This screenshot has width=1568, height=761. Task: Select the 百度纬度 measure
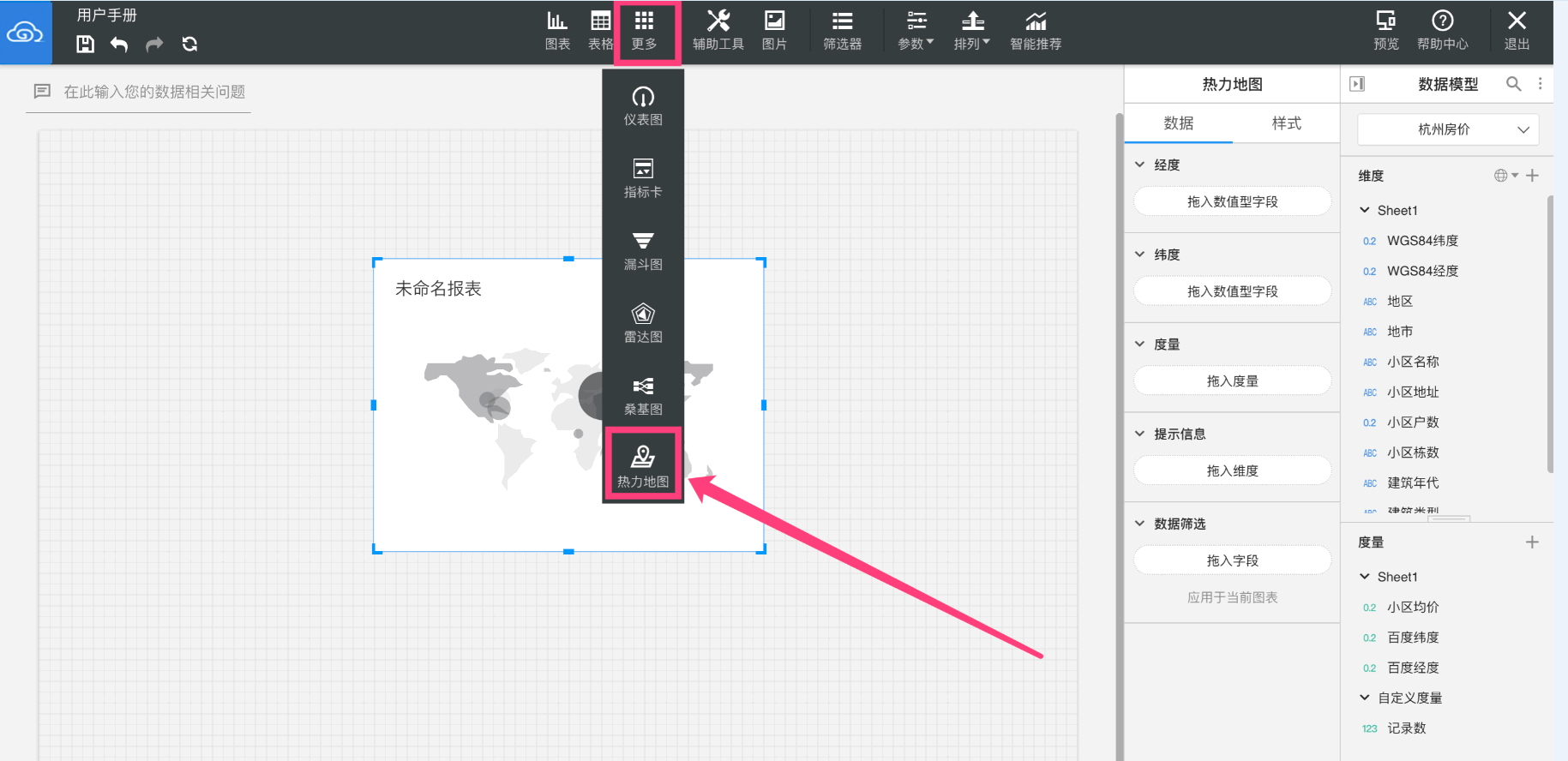click(x=1413, y=638)
